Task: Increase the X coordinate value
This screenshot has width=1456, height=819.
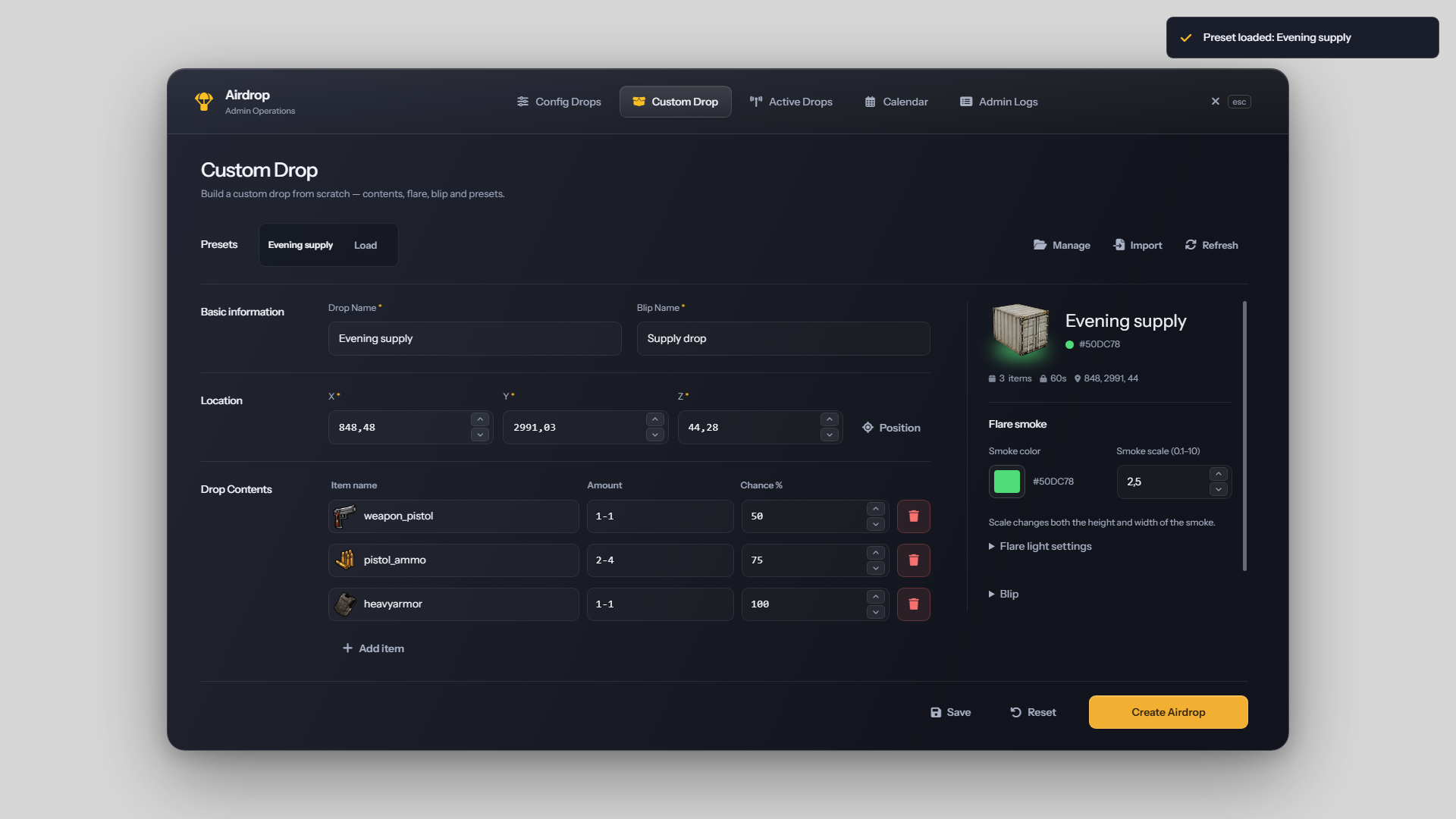Action: [x=480, y=420]
